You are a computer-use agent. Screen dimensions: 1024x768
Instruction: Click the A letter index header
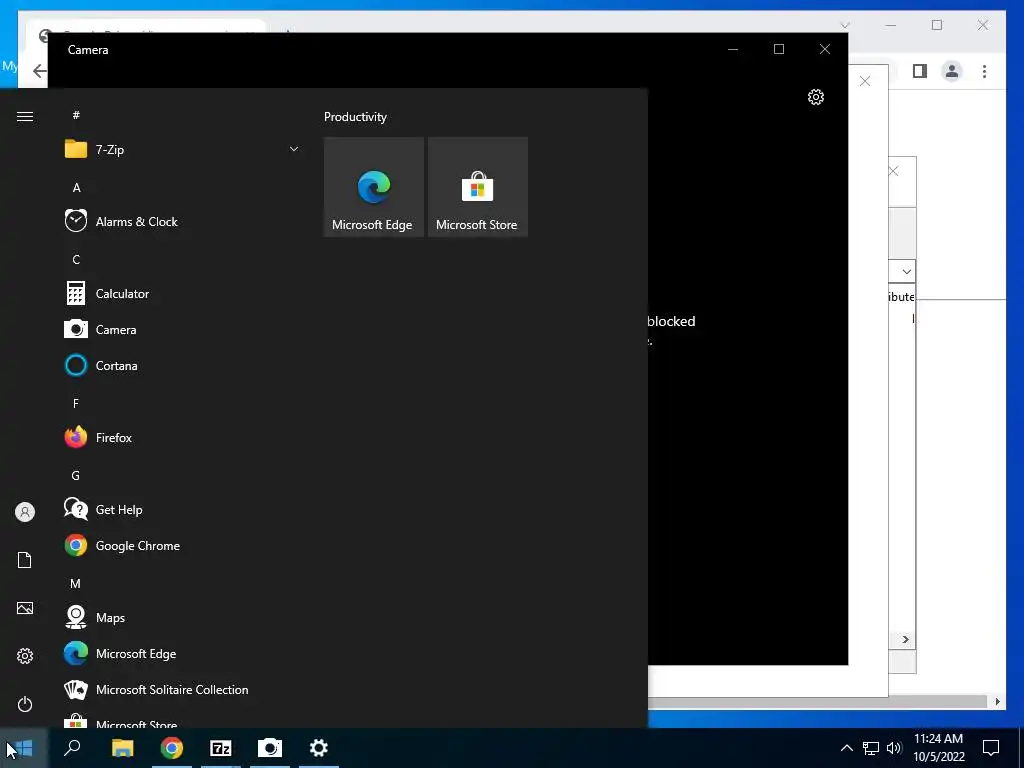pyautogui.click(x=76, y=187)
